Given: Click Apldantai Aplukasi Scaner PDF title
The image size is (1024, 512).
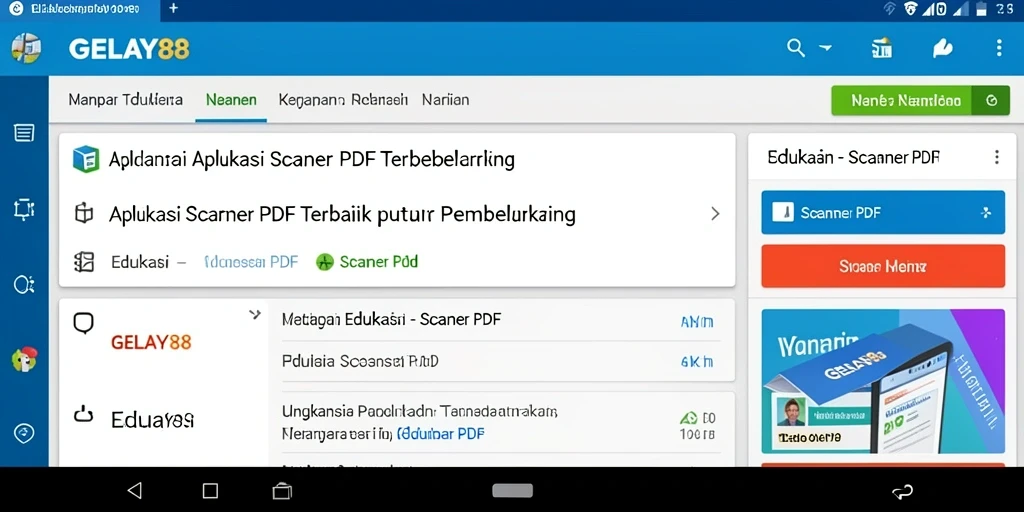Looking at the screenshot, I should point(312,159).
